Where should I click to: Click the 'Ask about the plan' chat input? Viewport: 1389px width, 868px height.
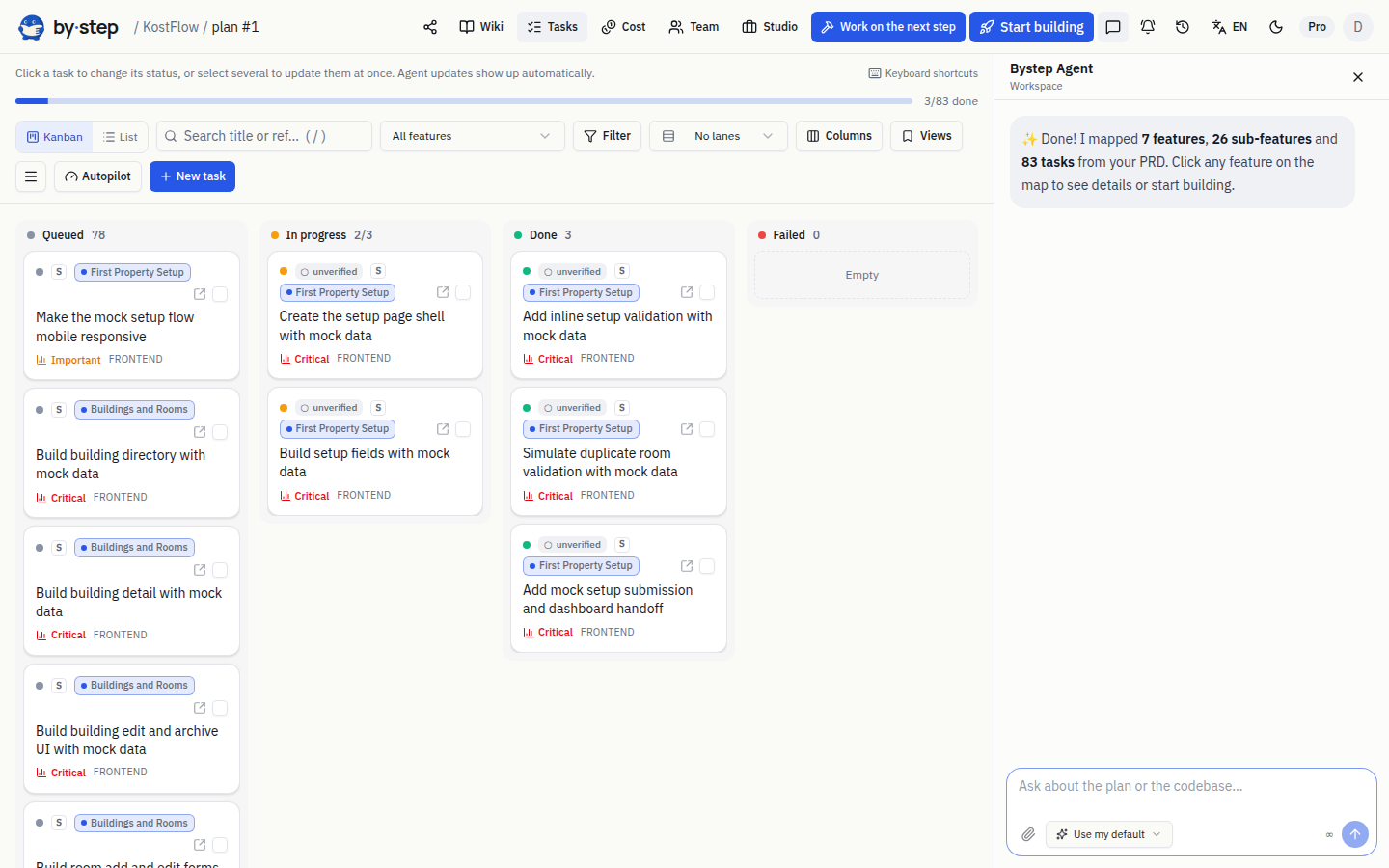click(x=1191, y=787)
